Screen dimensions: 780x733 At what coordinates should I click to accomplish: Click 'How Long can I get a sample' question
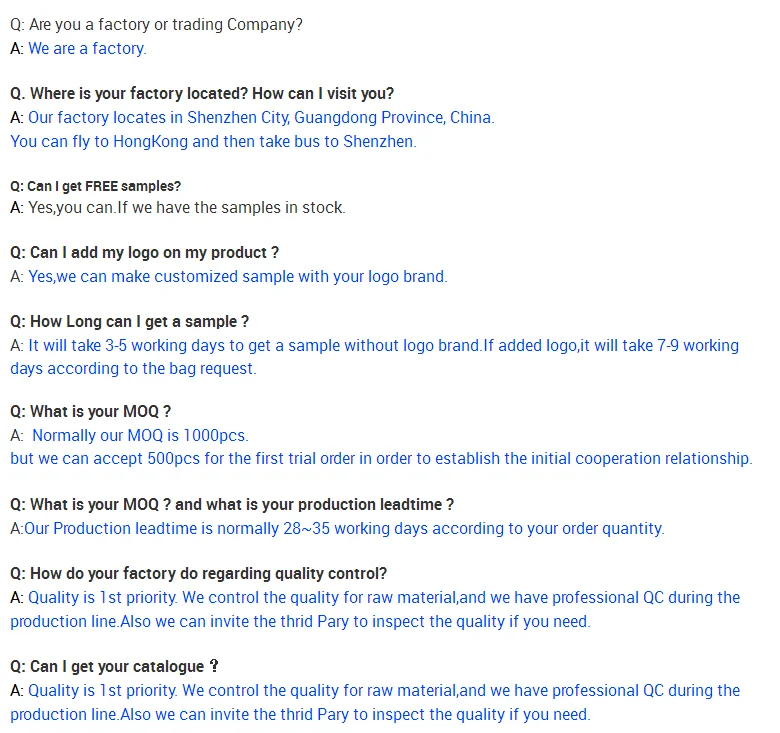[129, 322]
